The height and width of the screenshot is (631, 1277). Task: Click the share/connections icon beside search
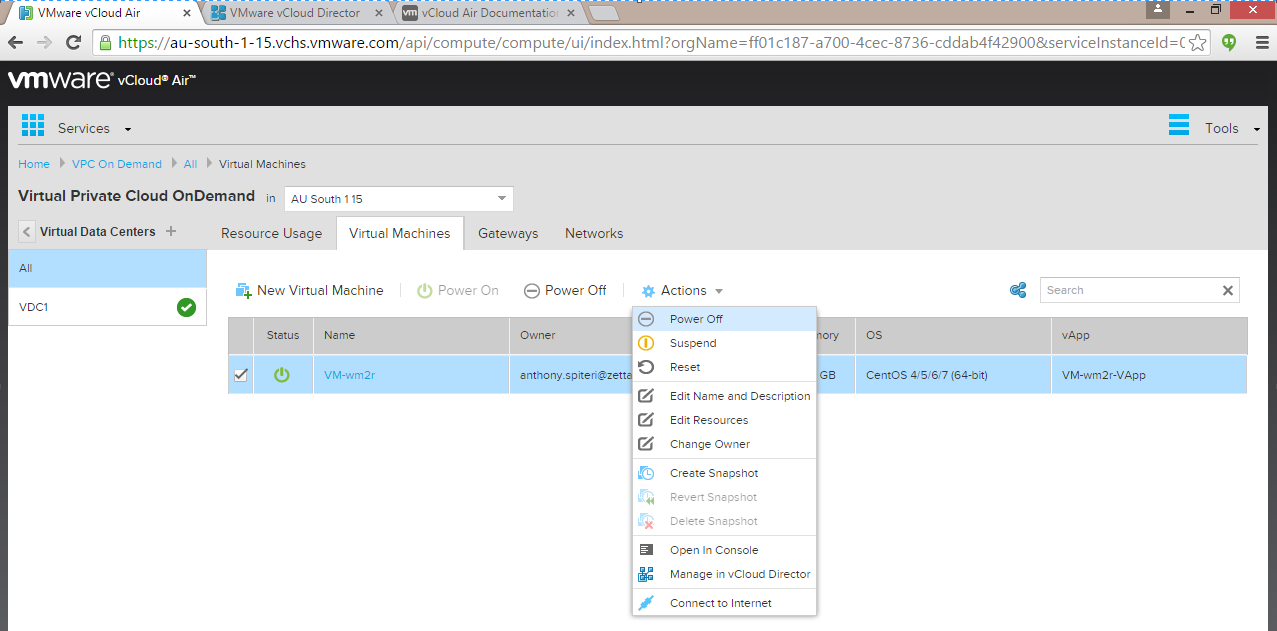click(1018, 290)
